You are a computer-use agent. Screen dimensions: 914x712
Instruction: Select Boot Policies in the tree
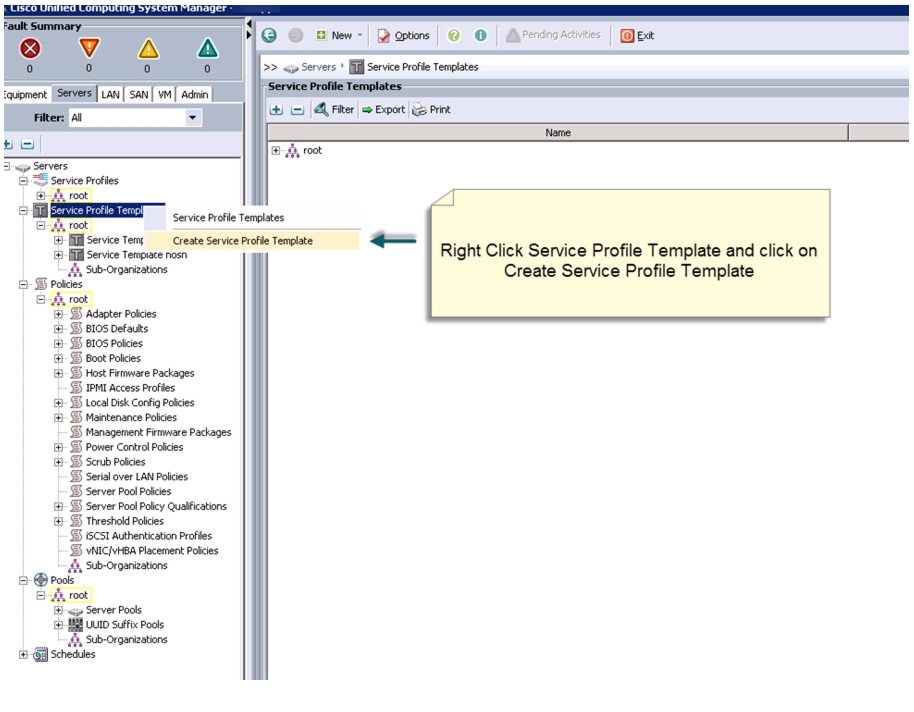[x=113, y=358]
